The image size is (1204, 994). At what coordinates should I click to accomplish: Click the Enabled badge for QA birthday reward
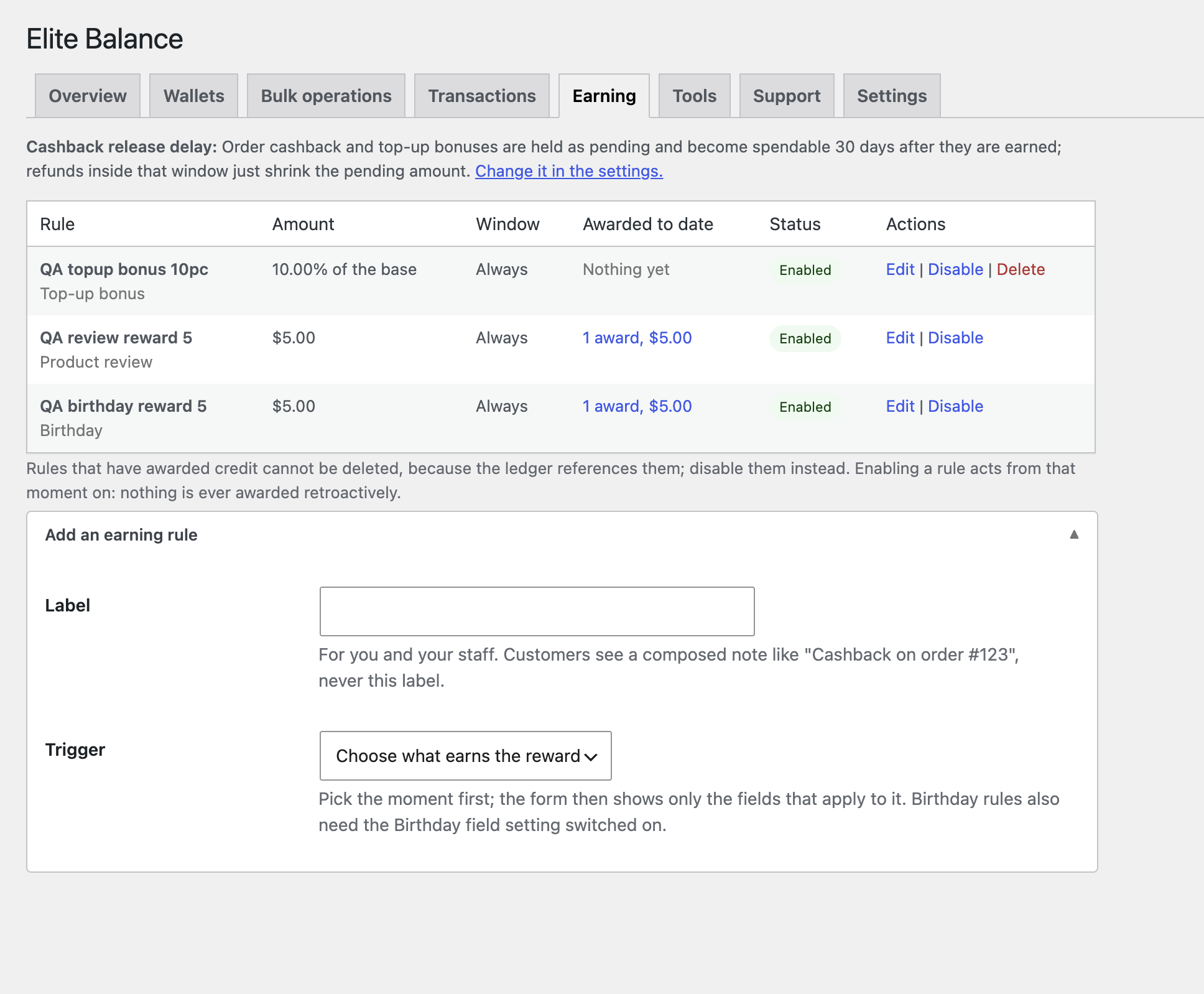805,407
